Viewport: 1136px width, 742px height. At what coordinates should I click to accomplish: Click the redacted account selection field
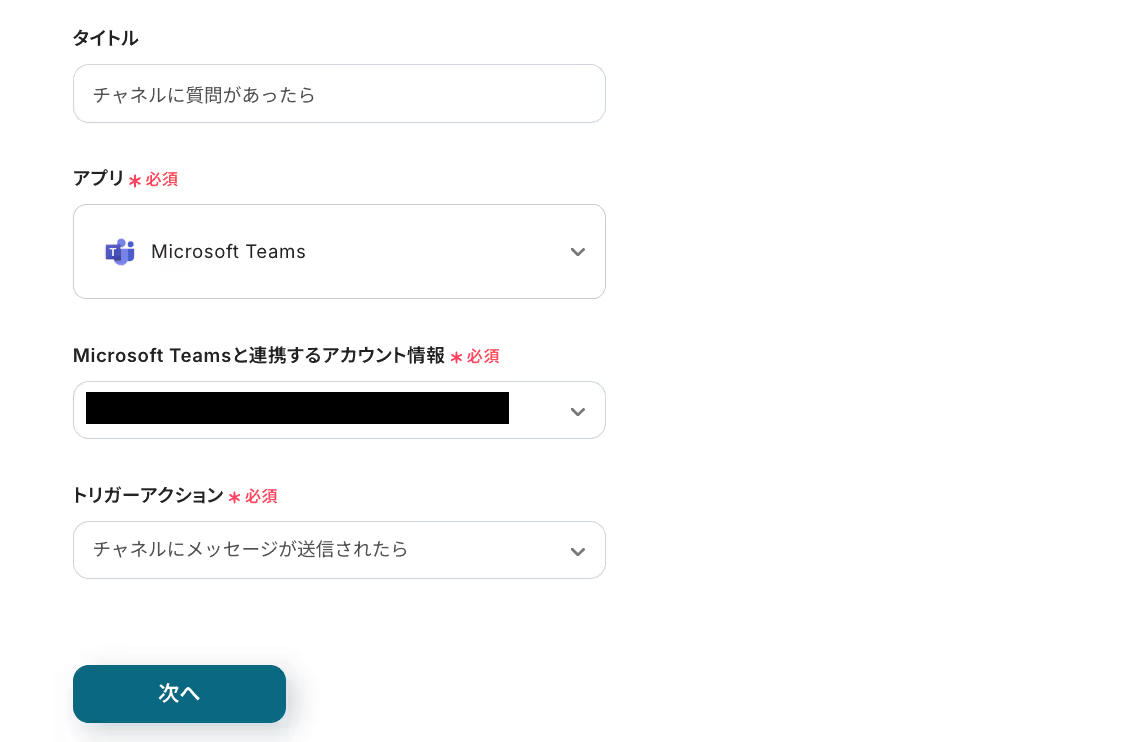(297, 409)
